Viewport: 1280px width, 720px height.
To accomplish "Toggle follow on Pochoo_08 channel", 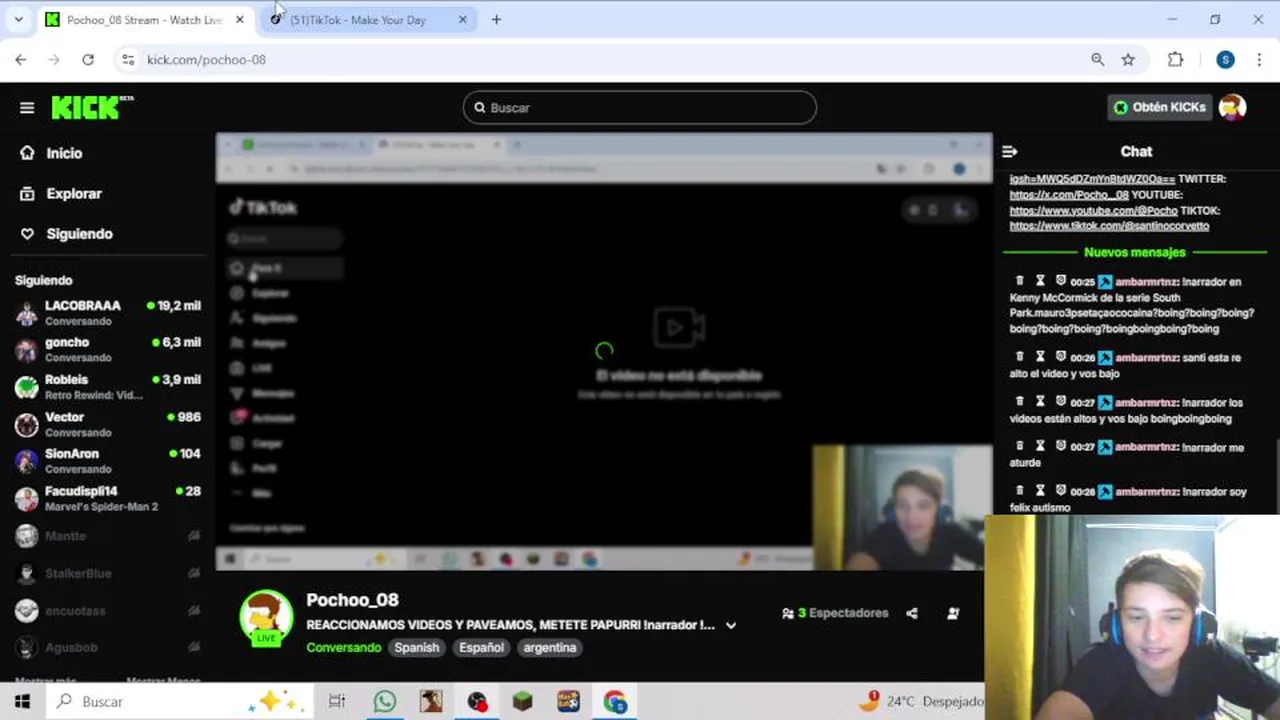I will click(953, 613).
